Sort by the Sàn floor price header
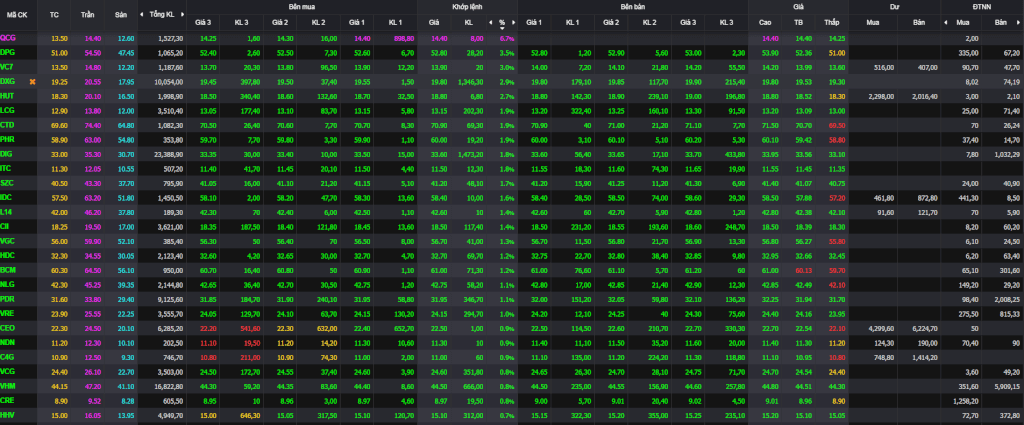Image resolution: width=1024 pixels, height=425 pixels. click(120, 14)
